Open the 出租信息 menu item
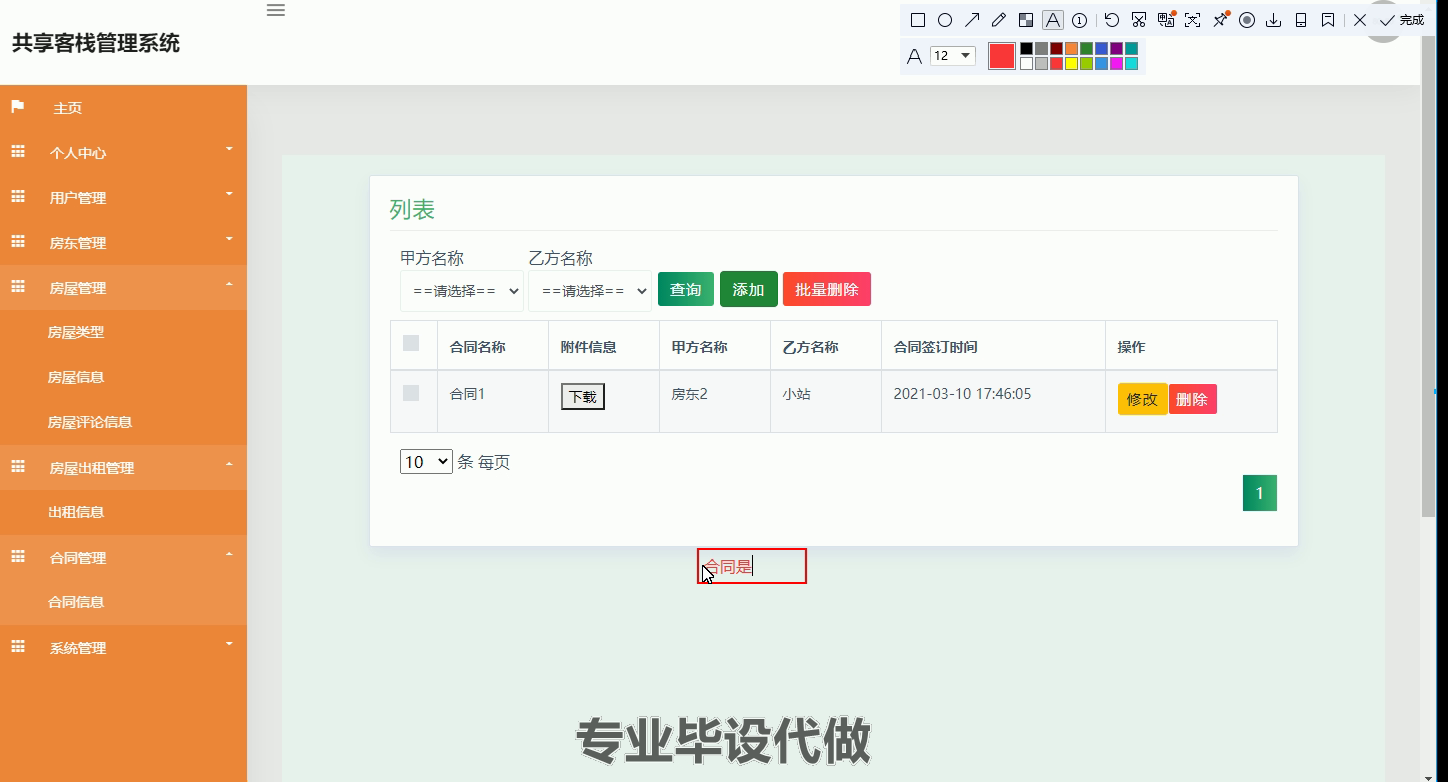This screenshot has width=1448, height=782. coord(76,512)
